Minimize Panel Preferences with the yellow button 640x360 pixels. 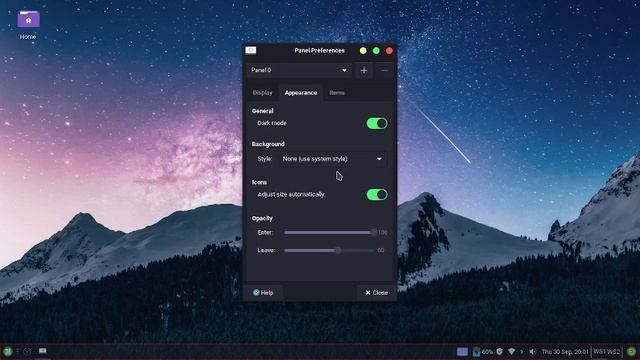click(x=363, y=51)
